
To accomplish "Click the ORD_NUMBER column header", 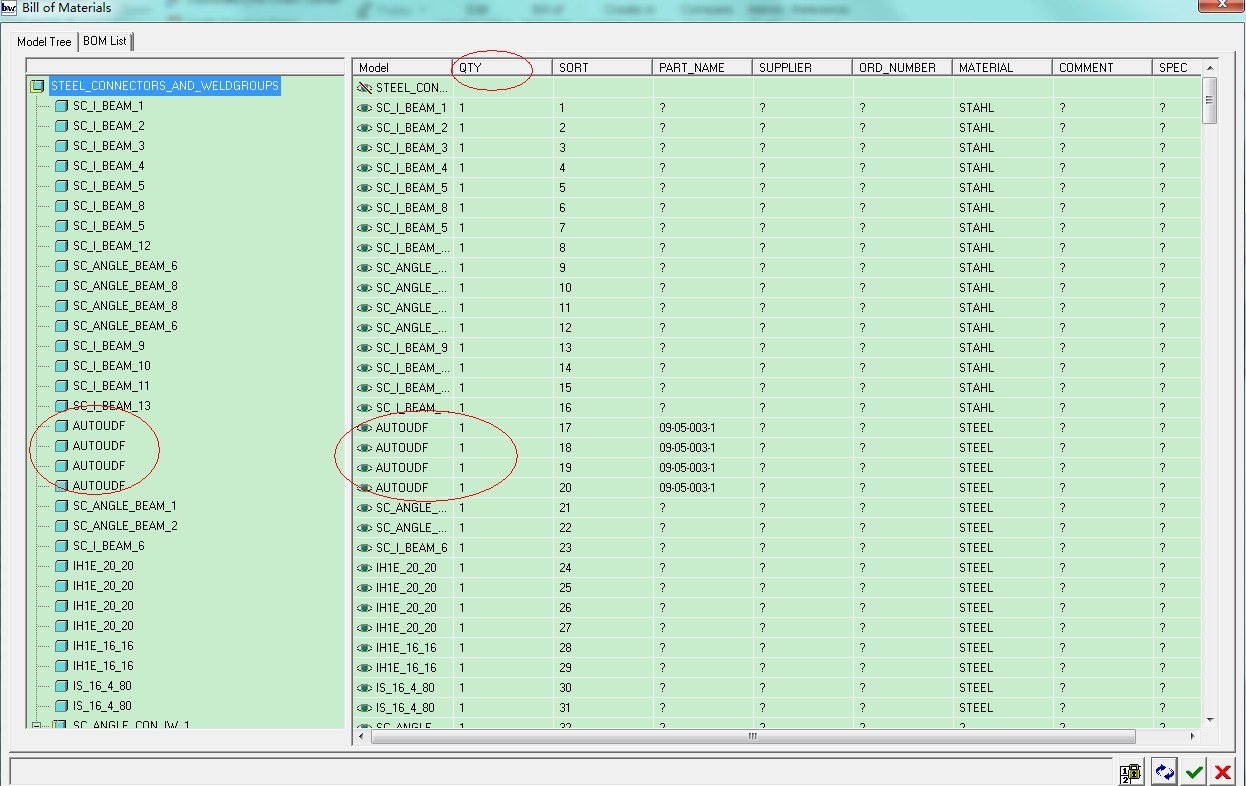I will click(903, 67).
